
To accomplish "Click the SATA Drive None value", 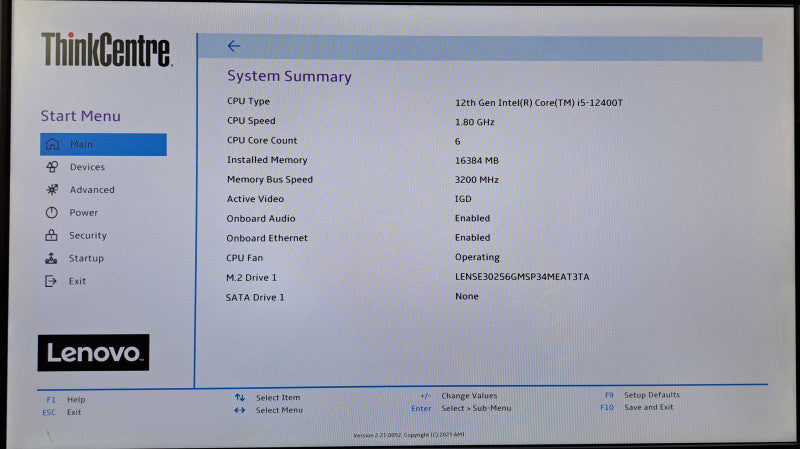I will click(x=466, y=296).
